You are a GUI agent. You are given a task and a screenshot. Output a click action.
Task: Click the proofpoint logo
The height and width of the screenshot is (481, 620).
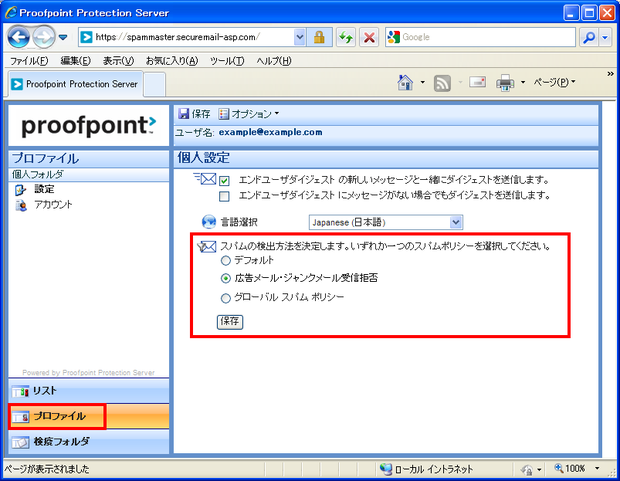89,125
